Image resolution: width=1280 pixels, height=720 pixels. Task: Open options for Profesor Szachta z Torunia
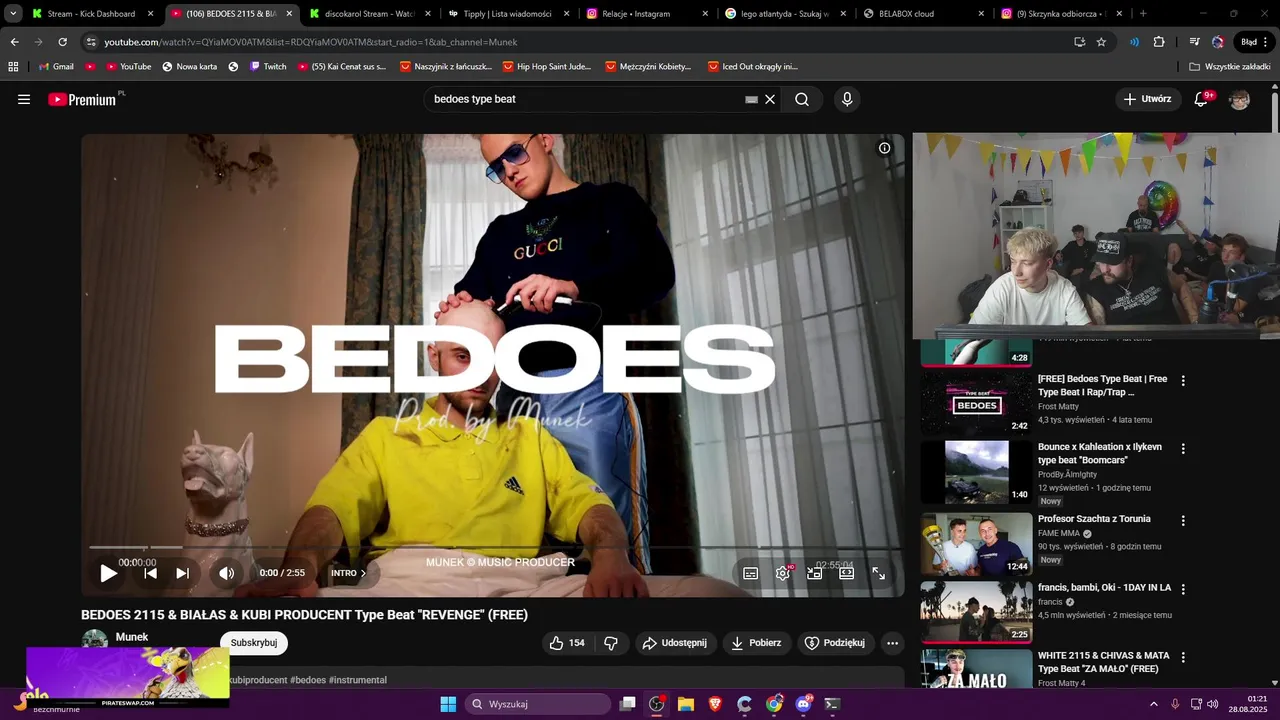point(1183,521)
